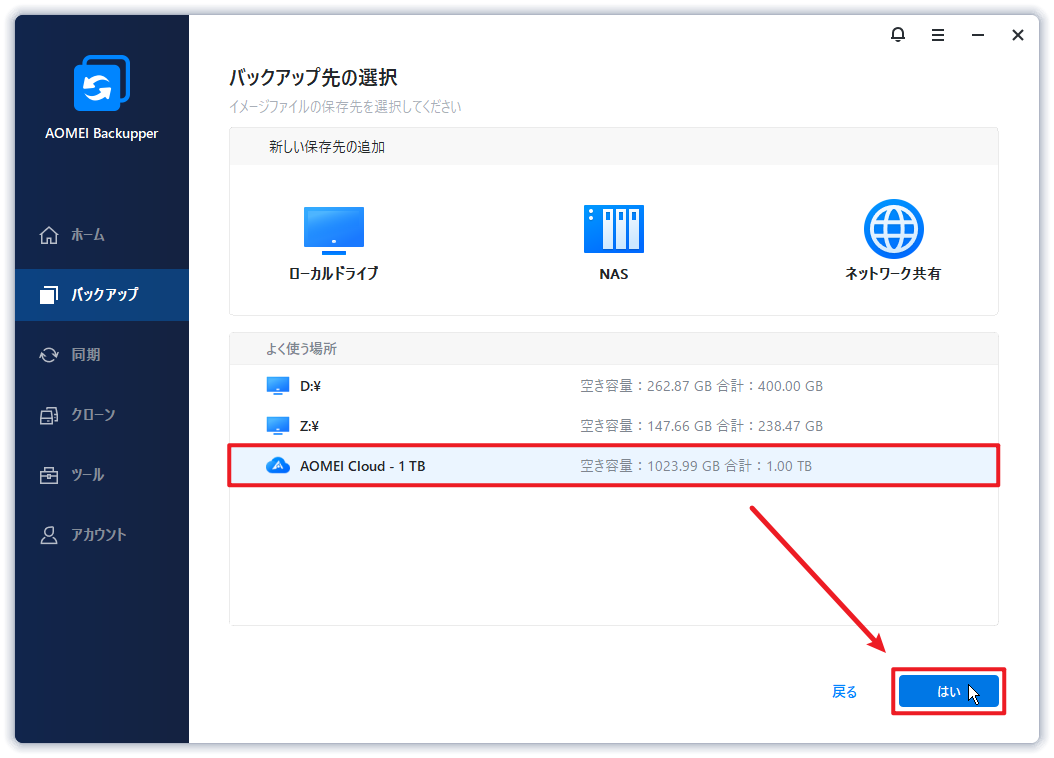This screenshot has height=758, width=1054.
Task: Select AOMEI Cloud - 1 TB destination
Action: pyautogui.click(x=614, y=466)
